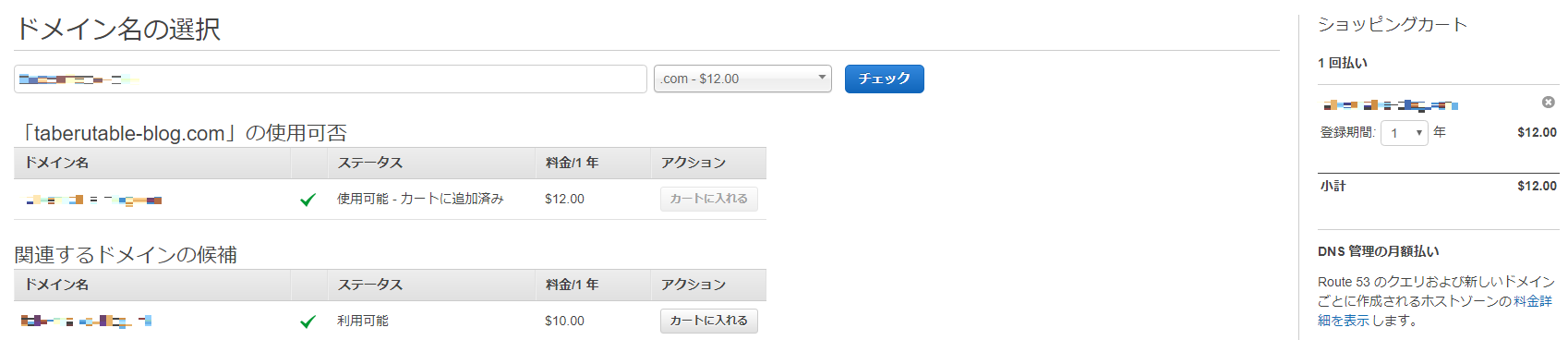Click the blue チェック button

pyautogui.click(x=884, y=79)
